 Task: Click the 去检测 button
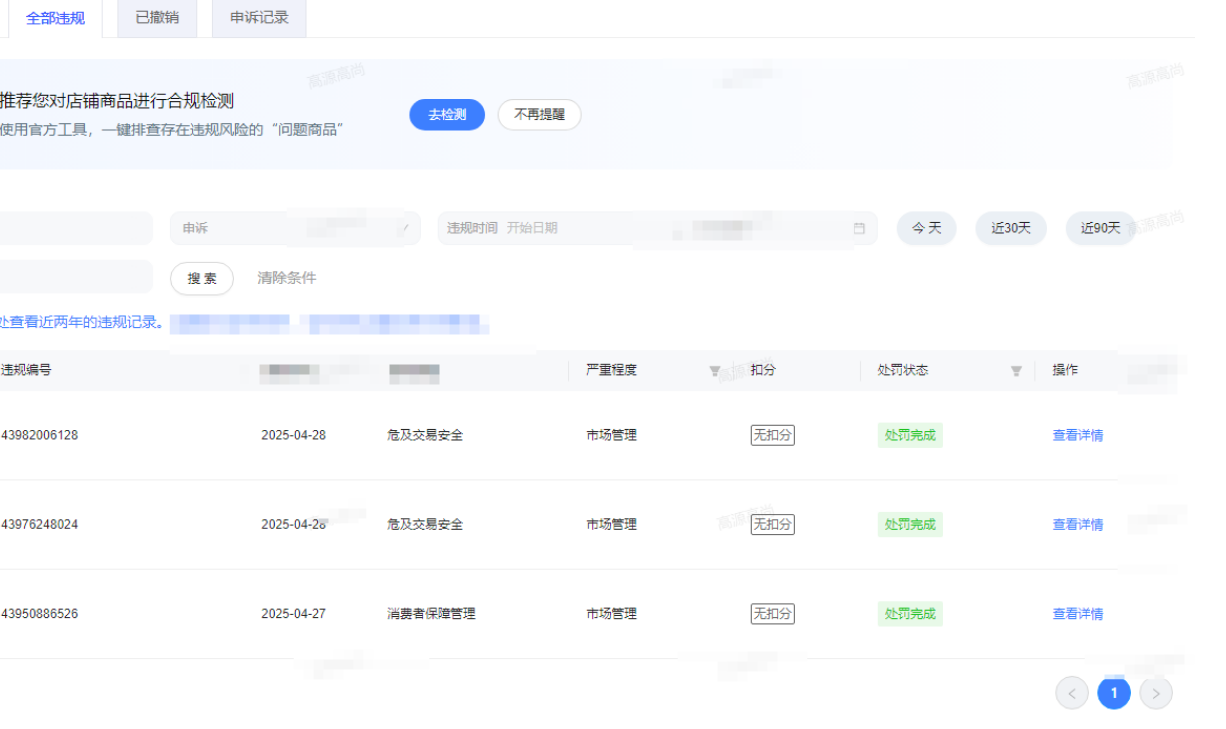coord(447,115)
